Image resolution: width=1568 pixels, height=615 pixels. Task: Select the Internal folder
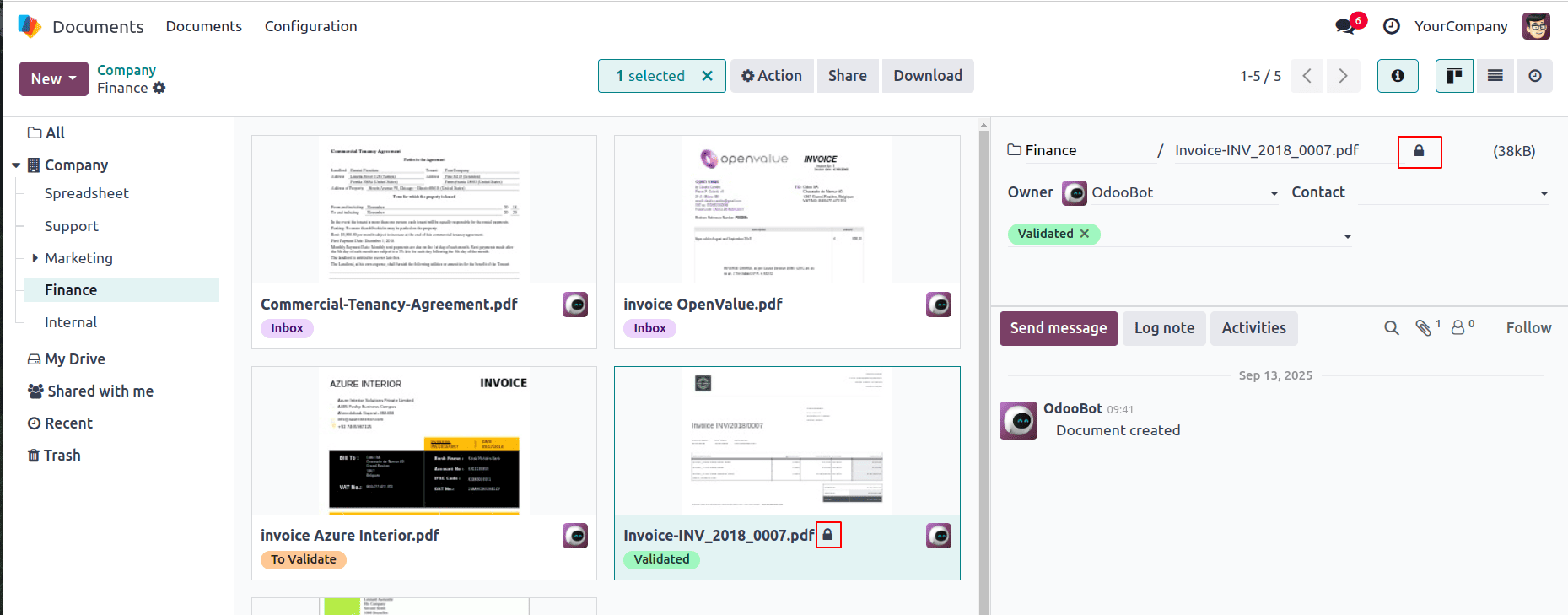pyautogui.click(x=71, y=322)
